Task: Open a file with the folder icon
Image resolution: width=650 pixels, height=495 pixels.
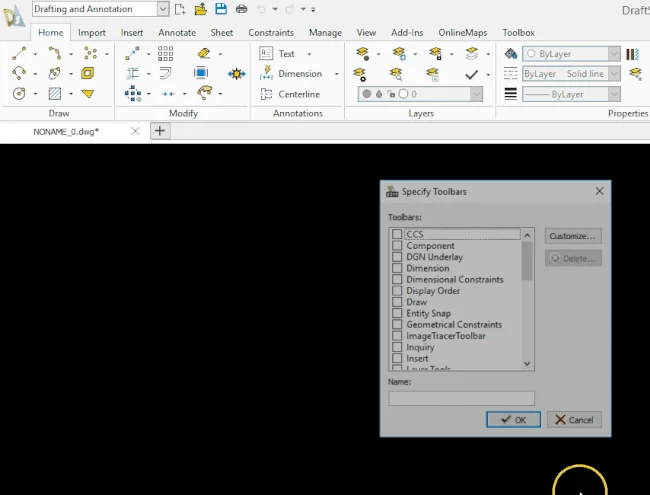Action: click(200, 9)
